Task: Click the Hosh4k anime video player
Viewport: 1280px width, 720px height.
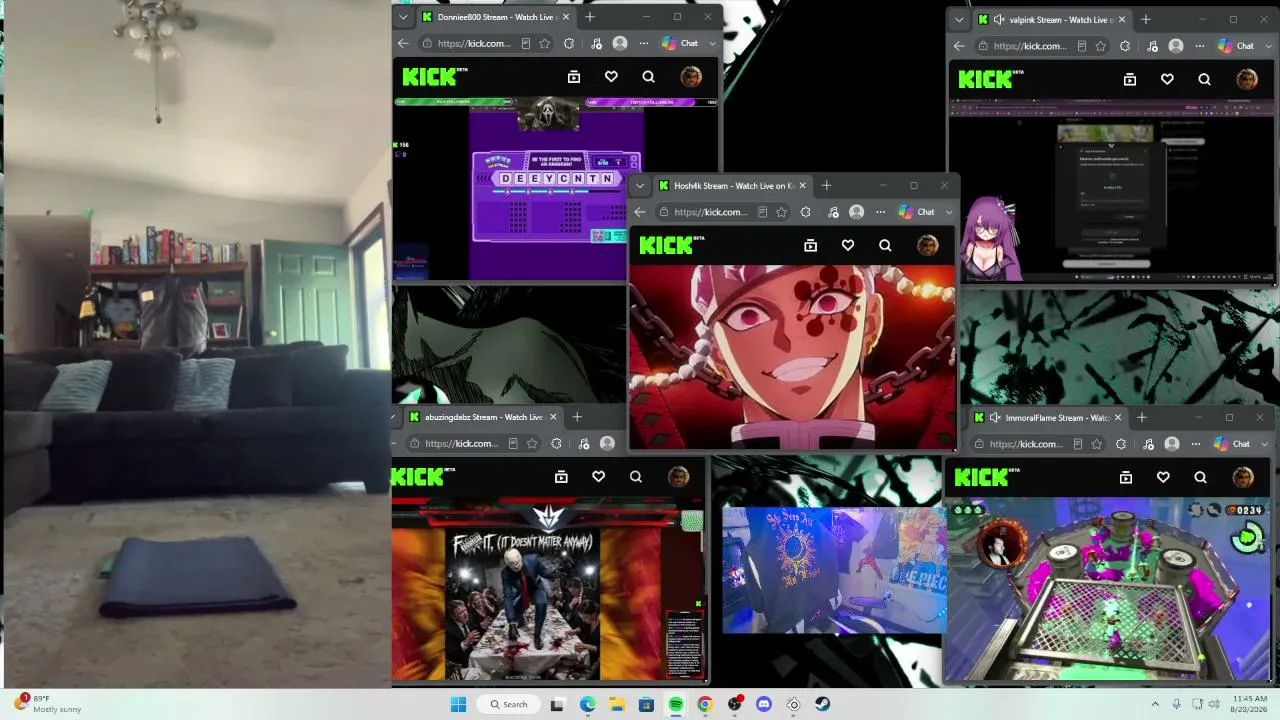Action: [792, 357]
